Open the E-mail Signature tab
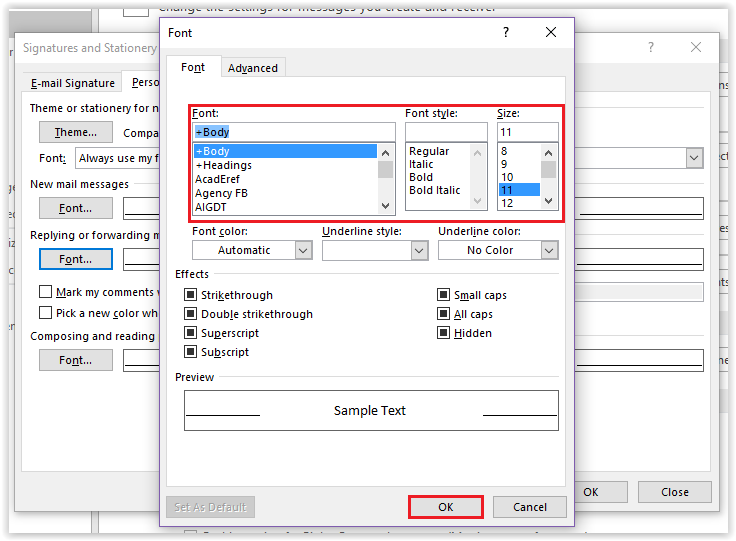 pyautogui.click(x=73, y=83)
